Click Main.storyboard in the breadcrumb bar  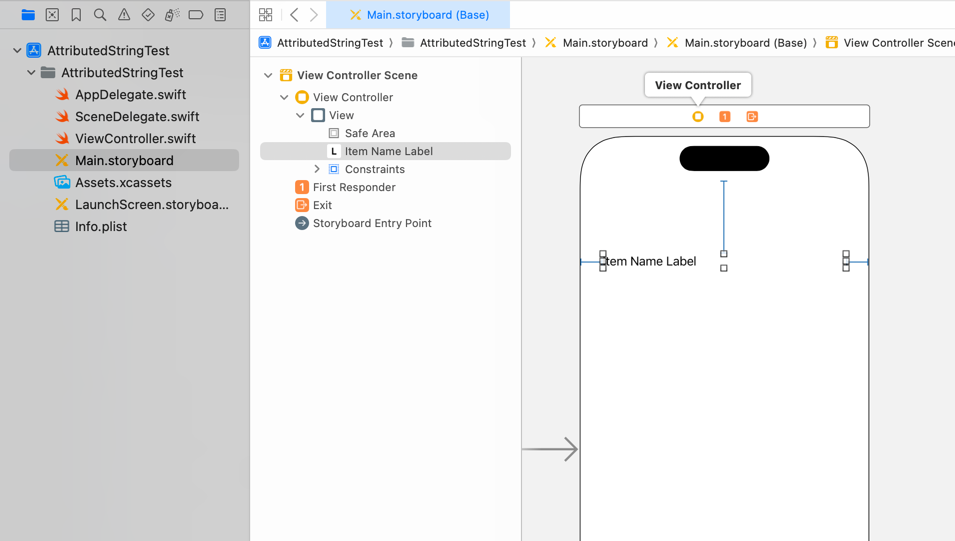(x=604, y=43)
